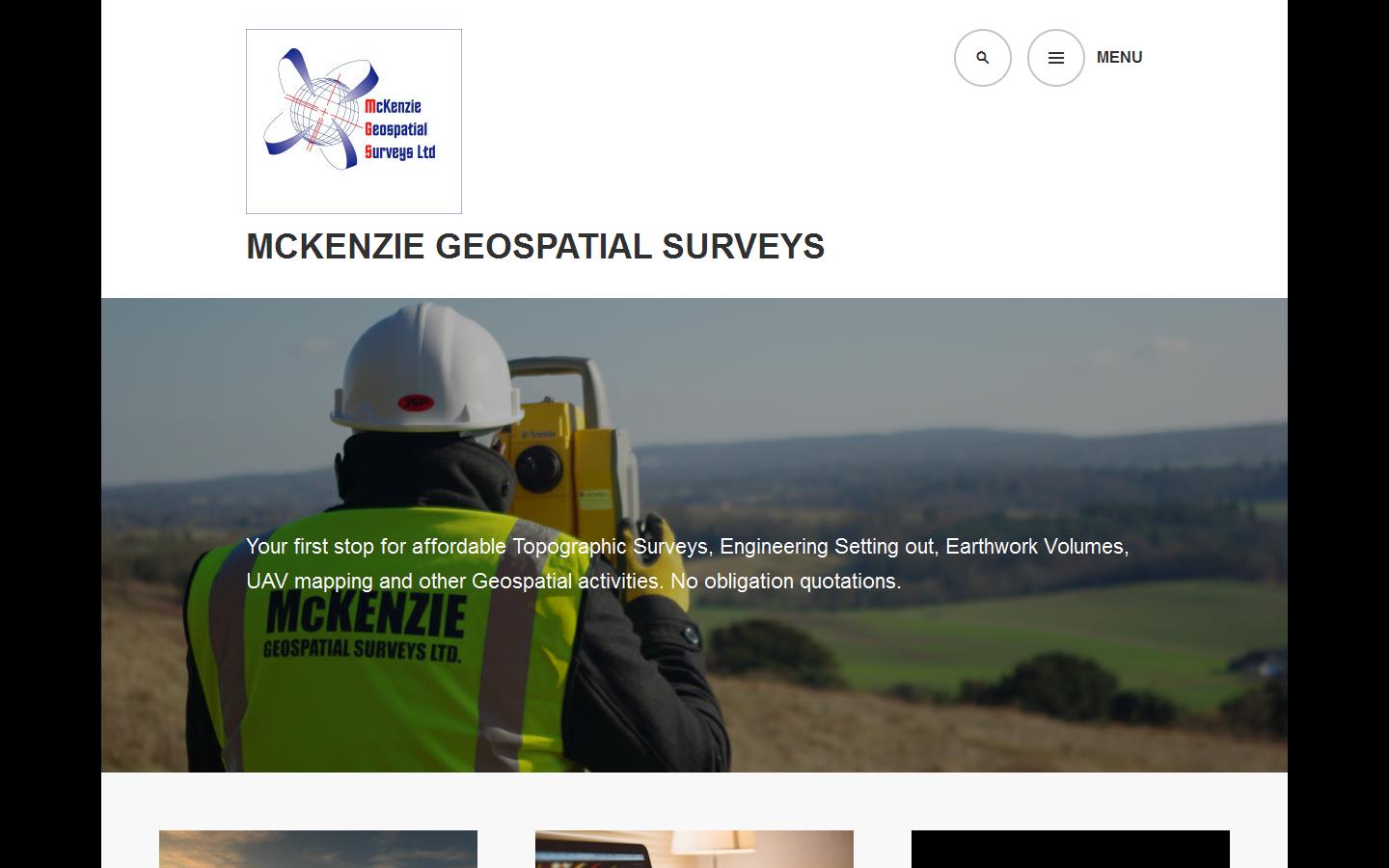Viewport: 1389px width, 868px height.
Task: Click the laptop and lamp thumbnail
Action: click(694, 849)
